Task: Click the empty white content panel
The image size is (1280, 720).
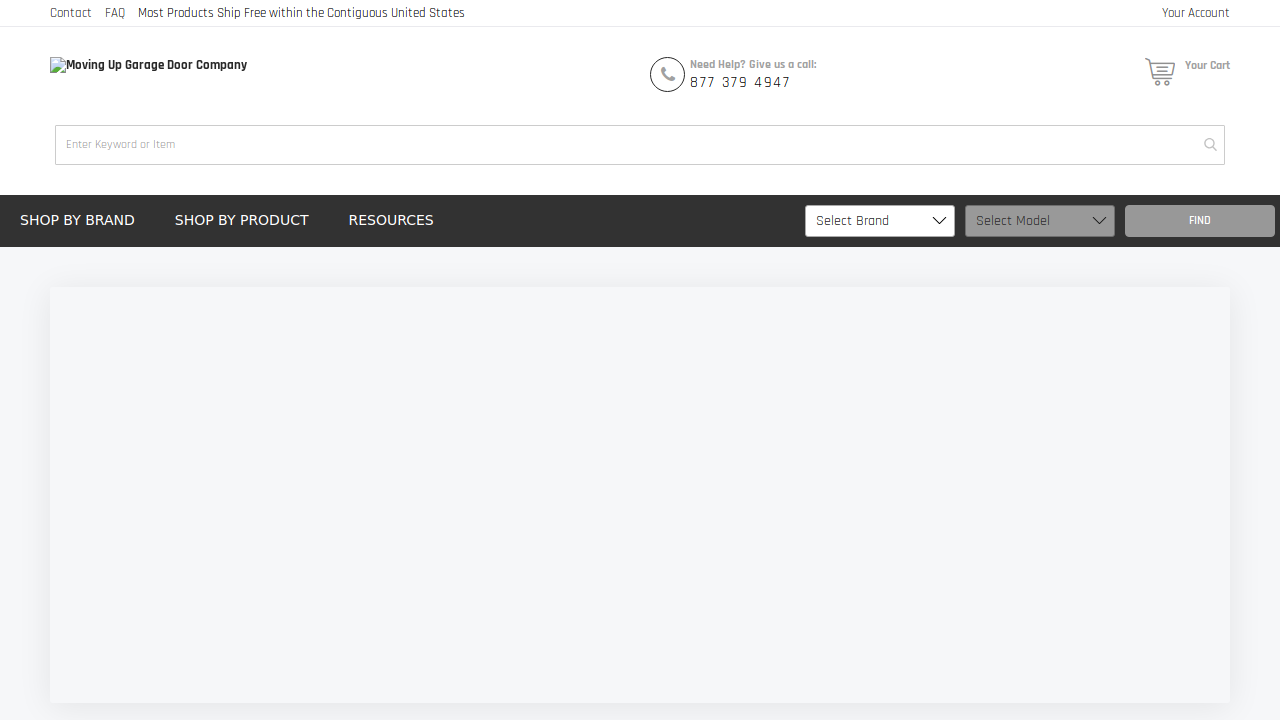Action: click(640, 495)
